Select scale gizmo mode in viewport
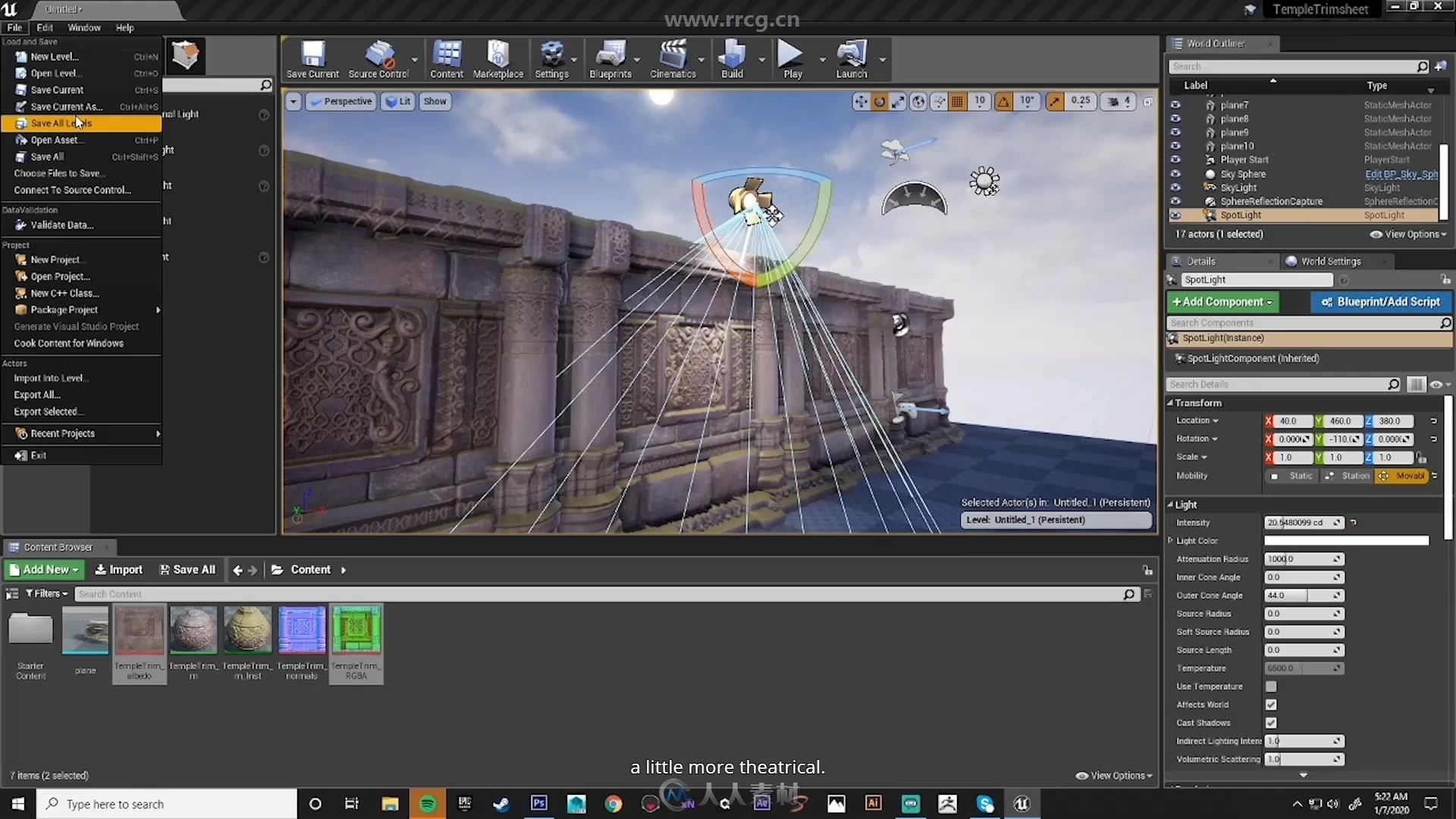Screen dimensions: 1456x819 tap(899, 101)
